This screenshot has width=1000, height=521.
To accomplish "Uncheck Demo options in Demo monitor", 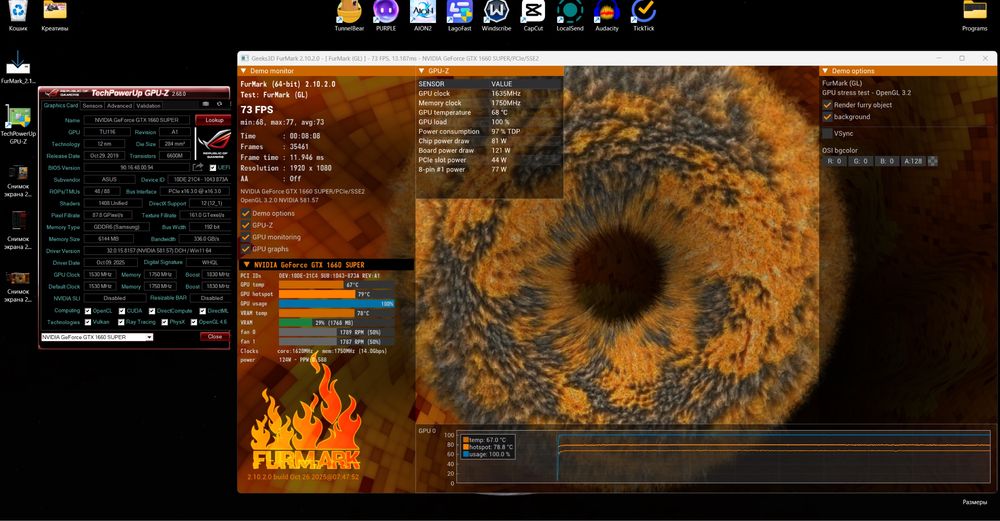I will [x=246, y=214].
